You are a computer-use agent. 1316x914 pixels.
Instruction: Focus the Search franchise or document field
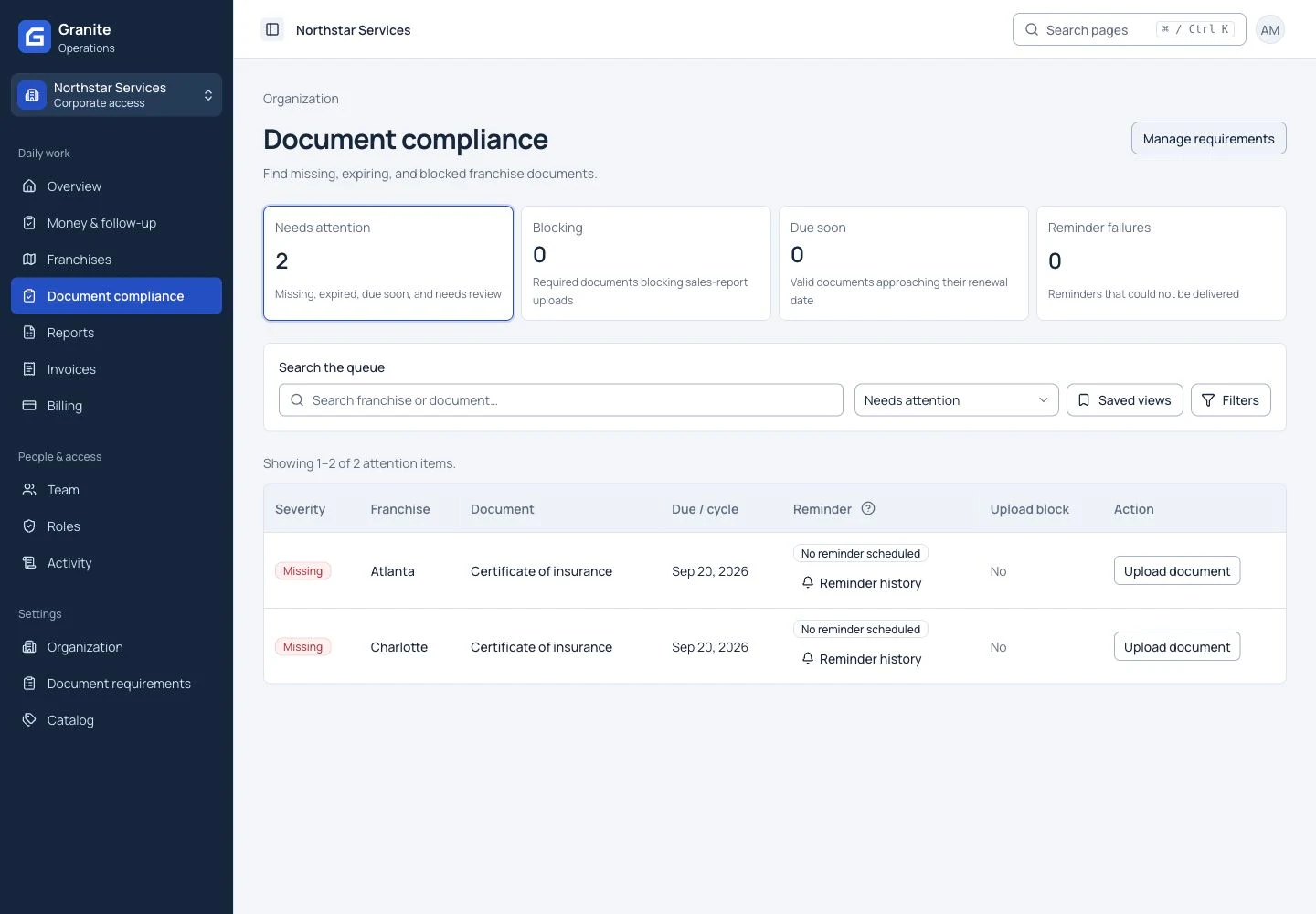click(x=561, y=400)
